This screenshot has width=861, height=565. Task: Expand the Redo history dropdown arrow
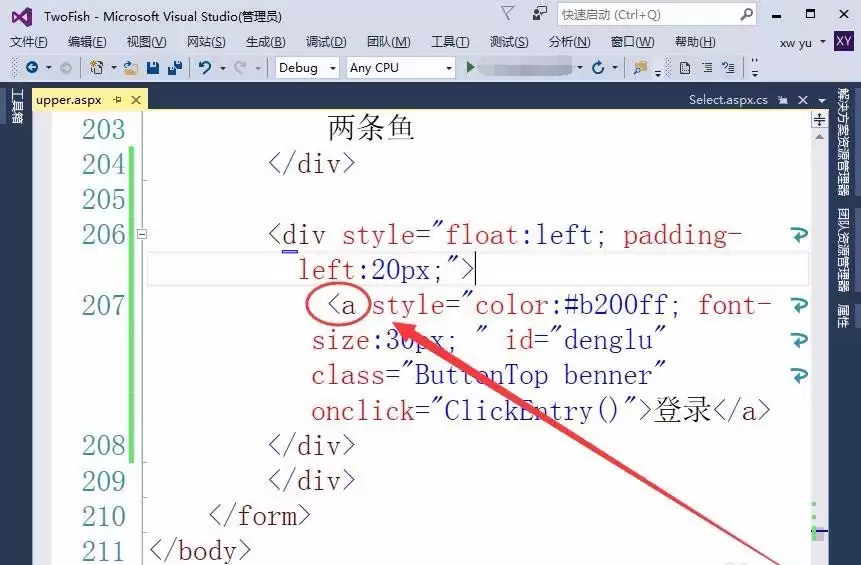258,68
